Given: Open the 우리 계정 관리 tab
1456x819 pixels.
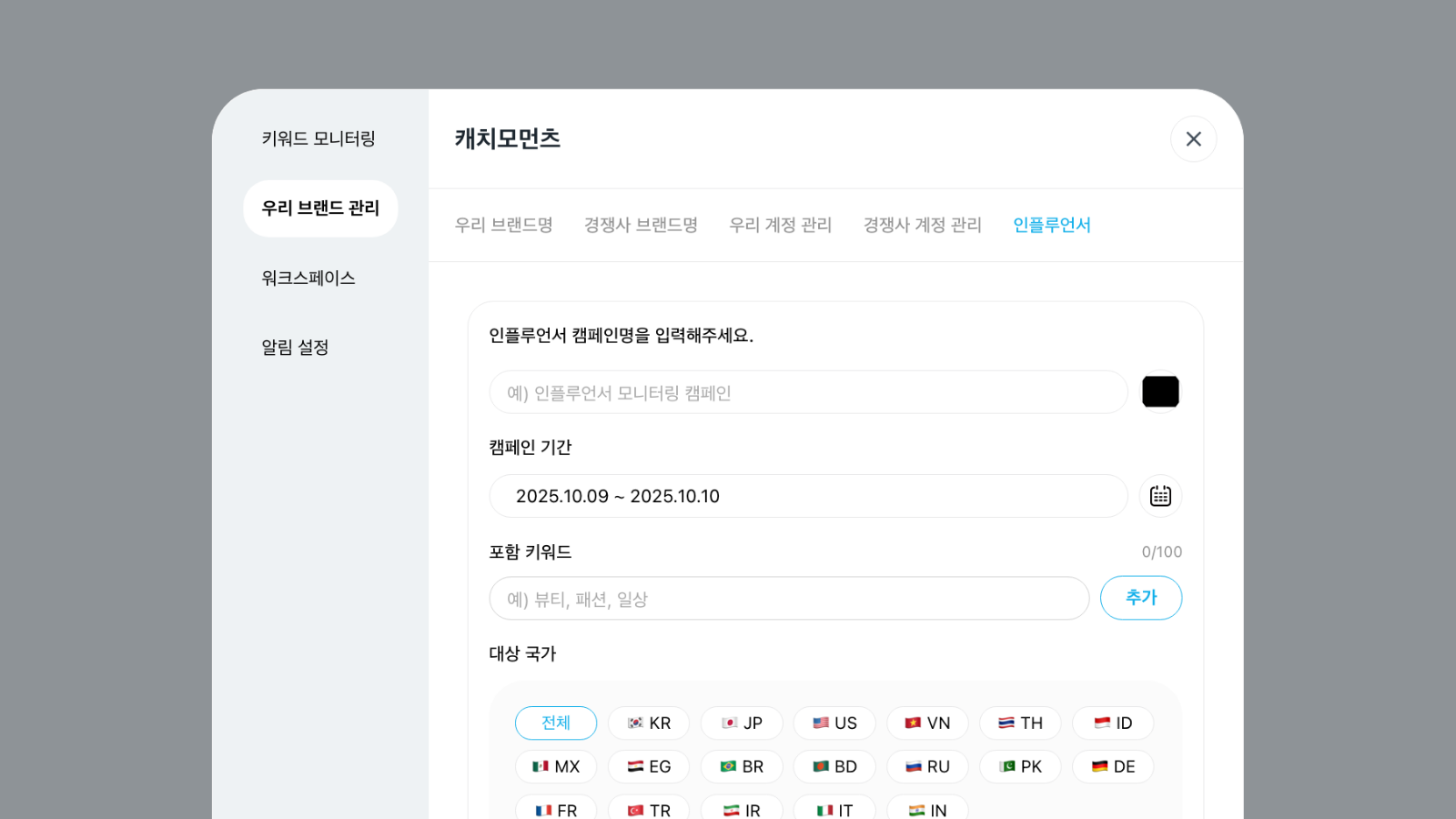Looking at the screenshot, I should click(781, 225).
